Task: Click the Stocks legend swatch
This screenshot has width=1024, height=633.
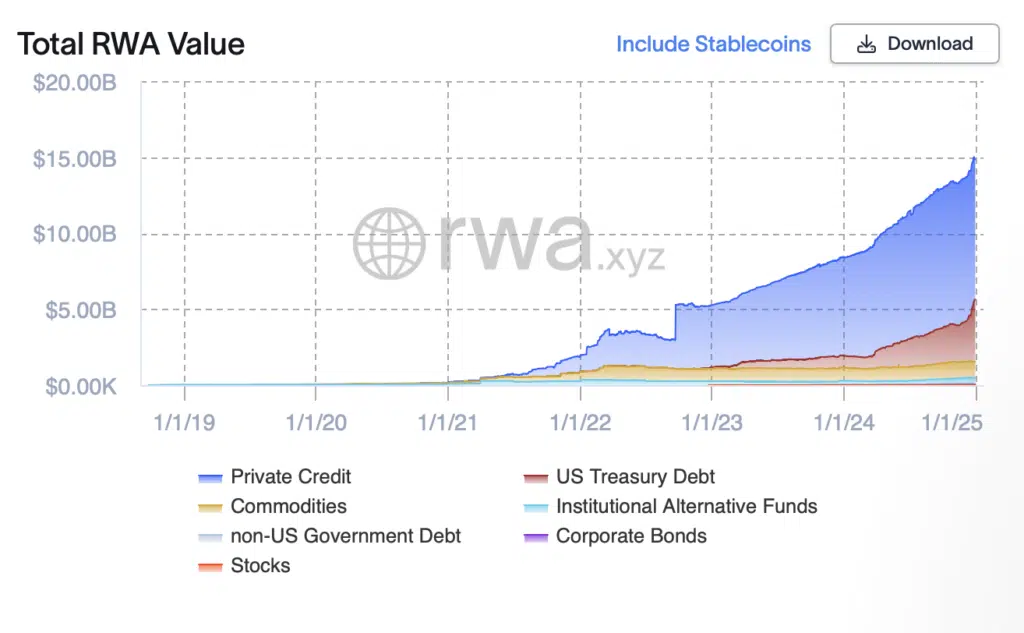Action: [x=211, y=566]
